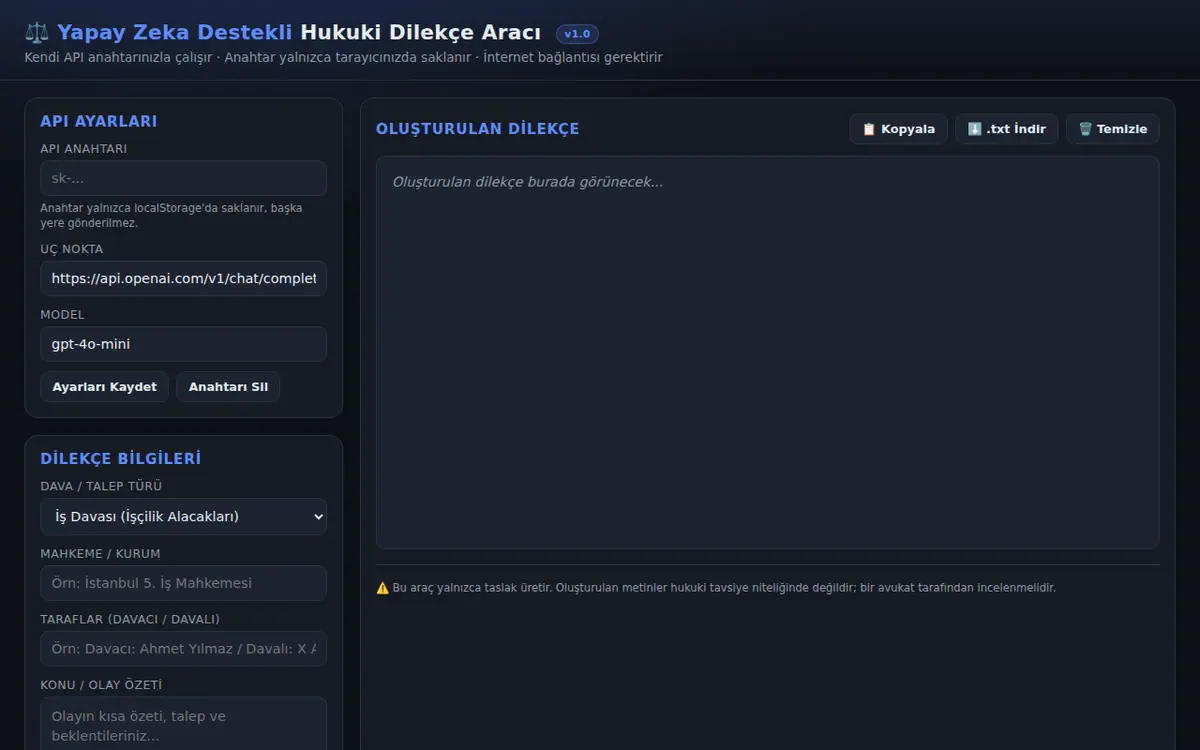
Task: Clear output using Temizle button
Action: pyautogui.click(x=1112, y=129)
